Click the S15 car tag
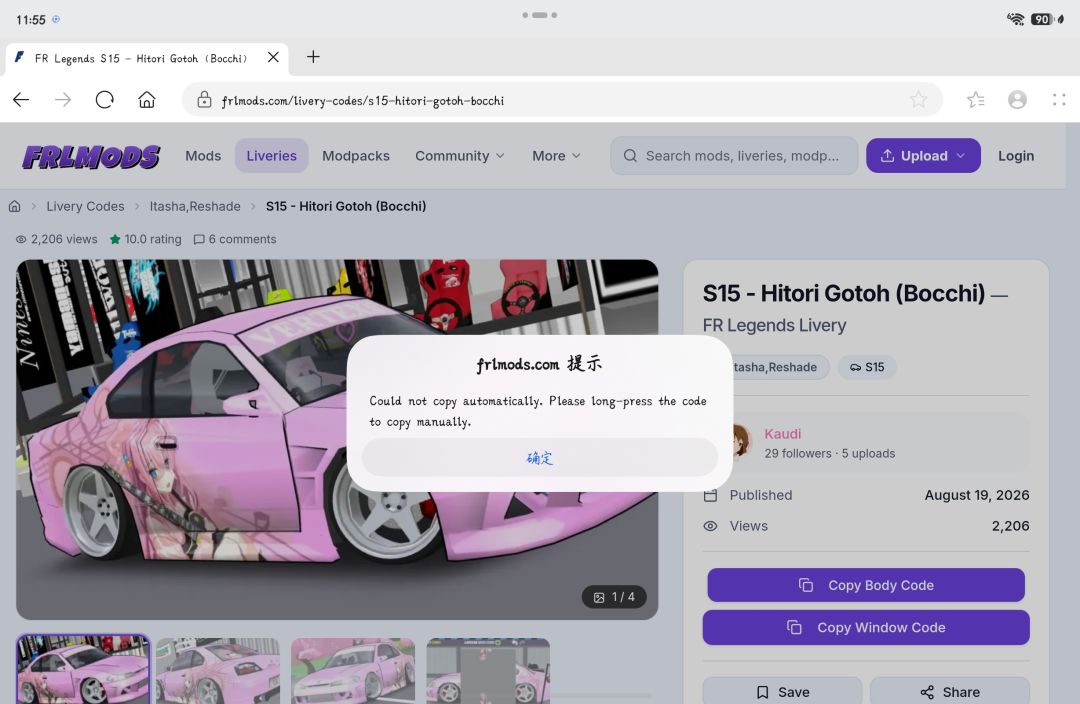Image resolution: width=1080 pixels, height=704 pixels. (867, 367)
